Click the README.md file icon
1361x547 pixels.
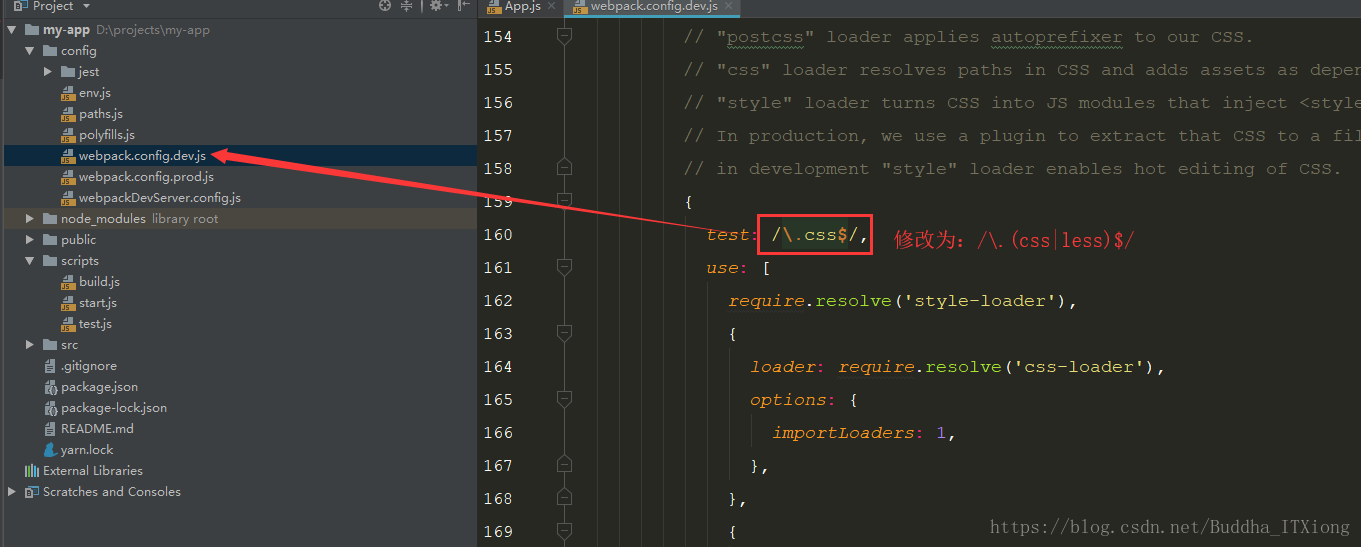[x=50, y=429]
